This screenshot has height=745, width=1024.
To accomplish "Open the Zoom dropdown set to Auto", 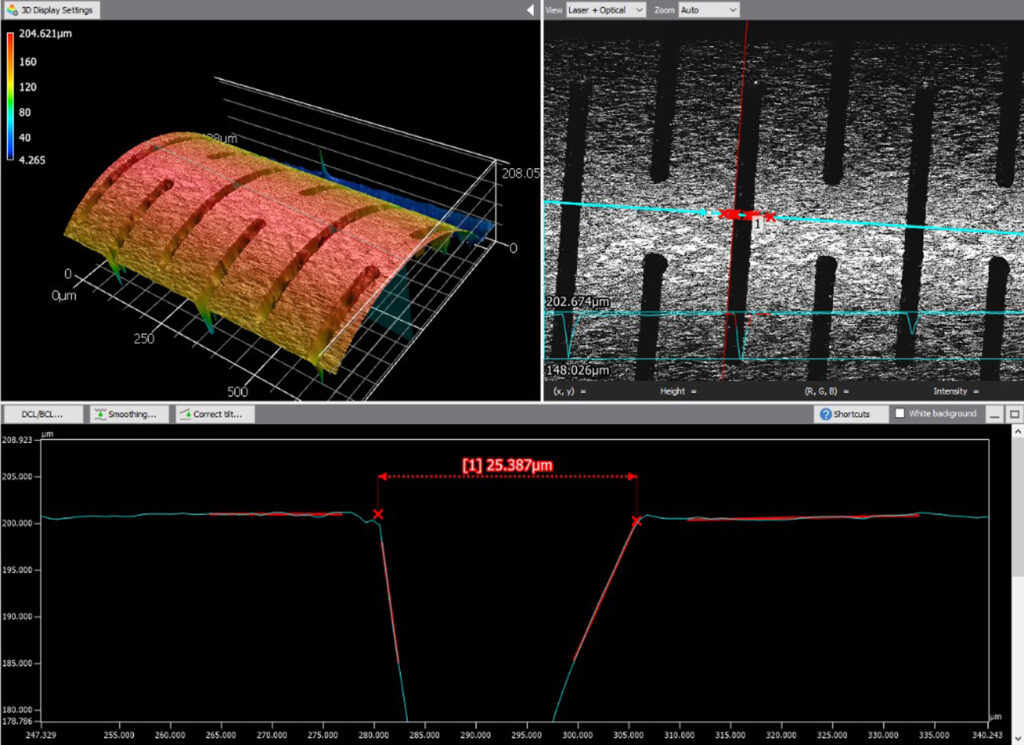I will [708, 10].
